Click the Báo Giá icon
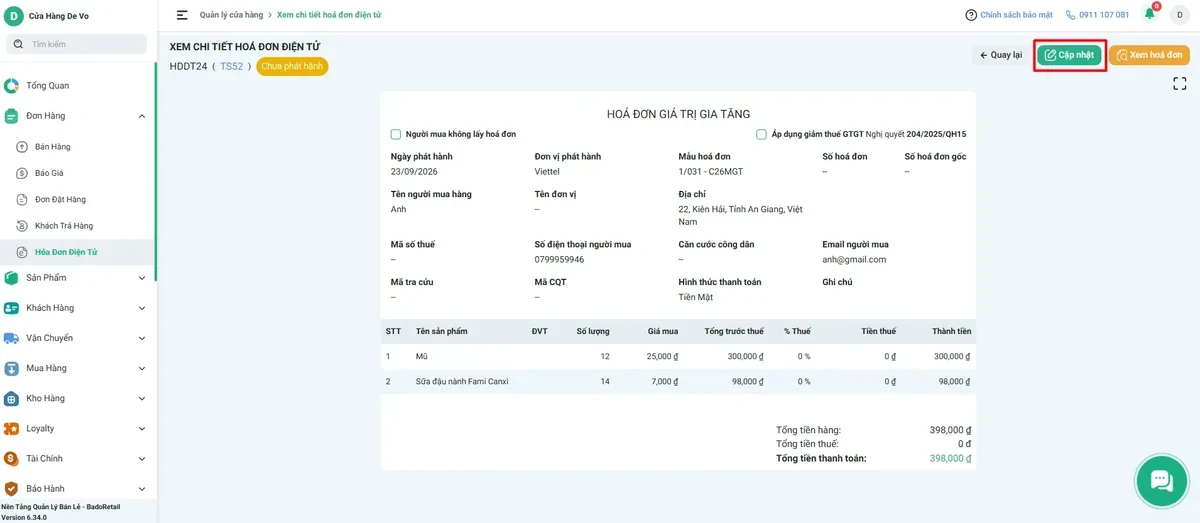This screenshot has width=1200, height=523. click(x=23, y=173)
